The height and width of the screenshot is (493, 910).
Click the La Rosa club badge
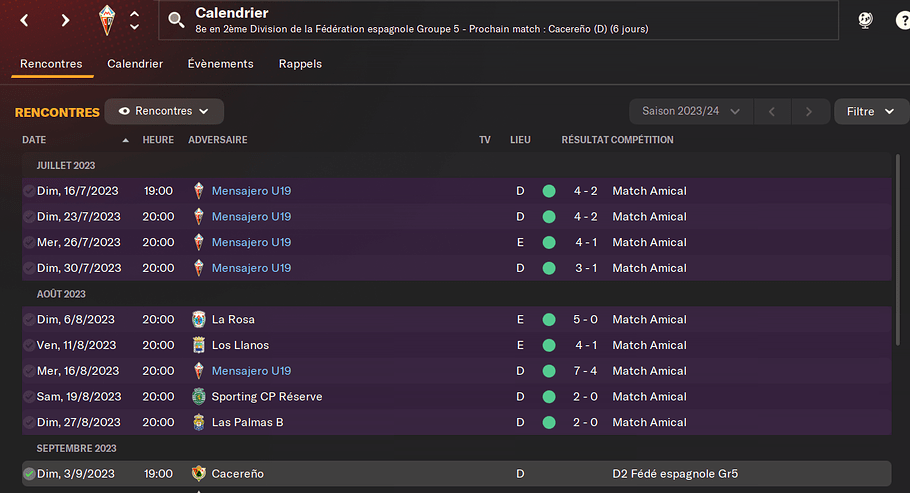[198, 319]
